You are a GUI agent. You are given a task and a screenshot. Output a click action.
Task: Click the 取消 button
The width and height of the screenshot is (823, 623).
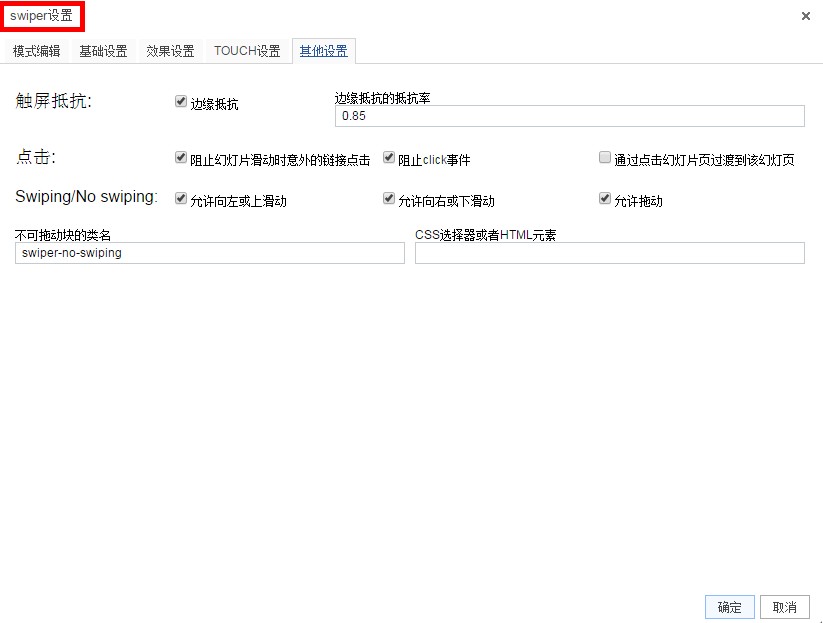(785, 607)
